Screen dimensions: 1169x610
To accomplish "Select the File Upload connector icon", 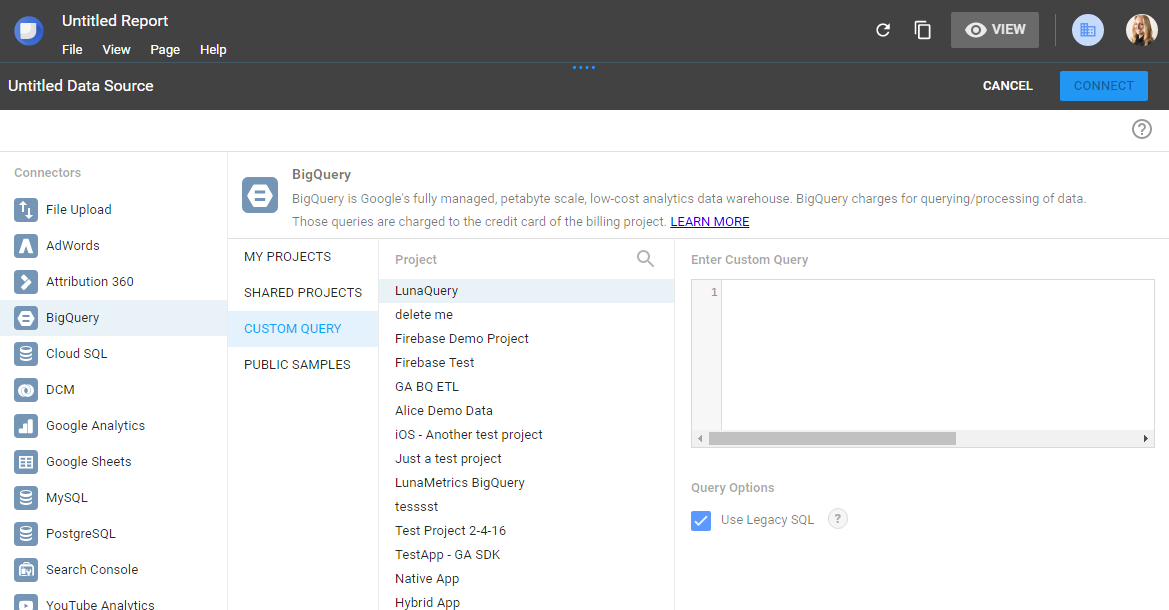I will tap(26, 210).
